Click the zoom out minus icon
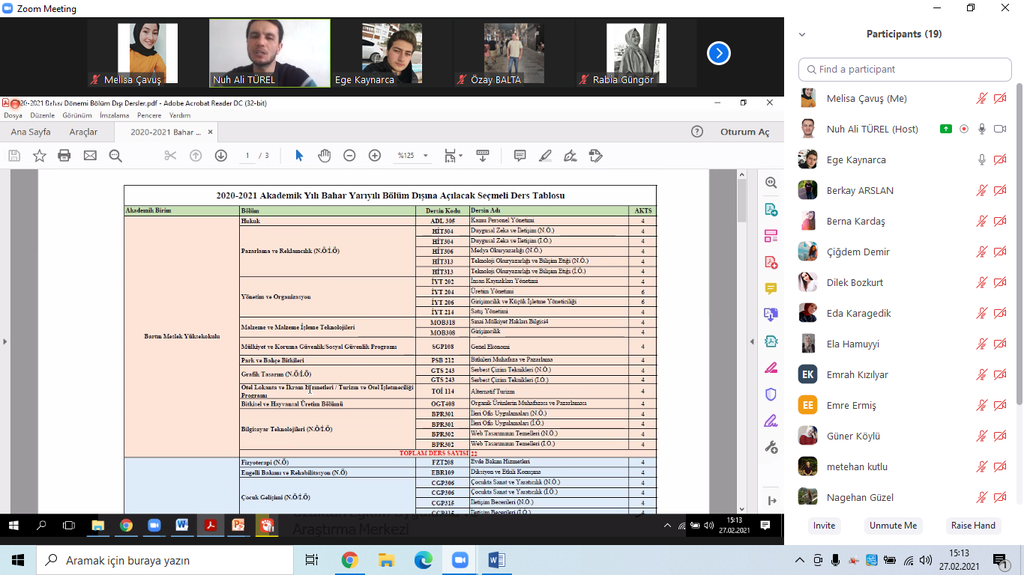 [x=349, y=155]
